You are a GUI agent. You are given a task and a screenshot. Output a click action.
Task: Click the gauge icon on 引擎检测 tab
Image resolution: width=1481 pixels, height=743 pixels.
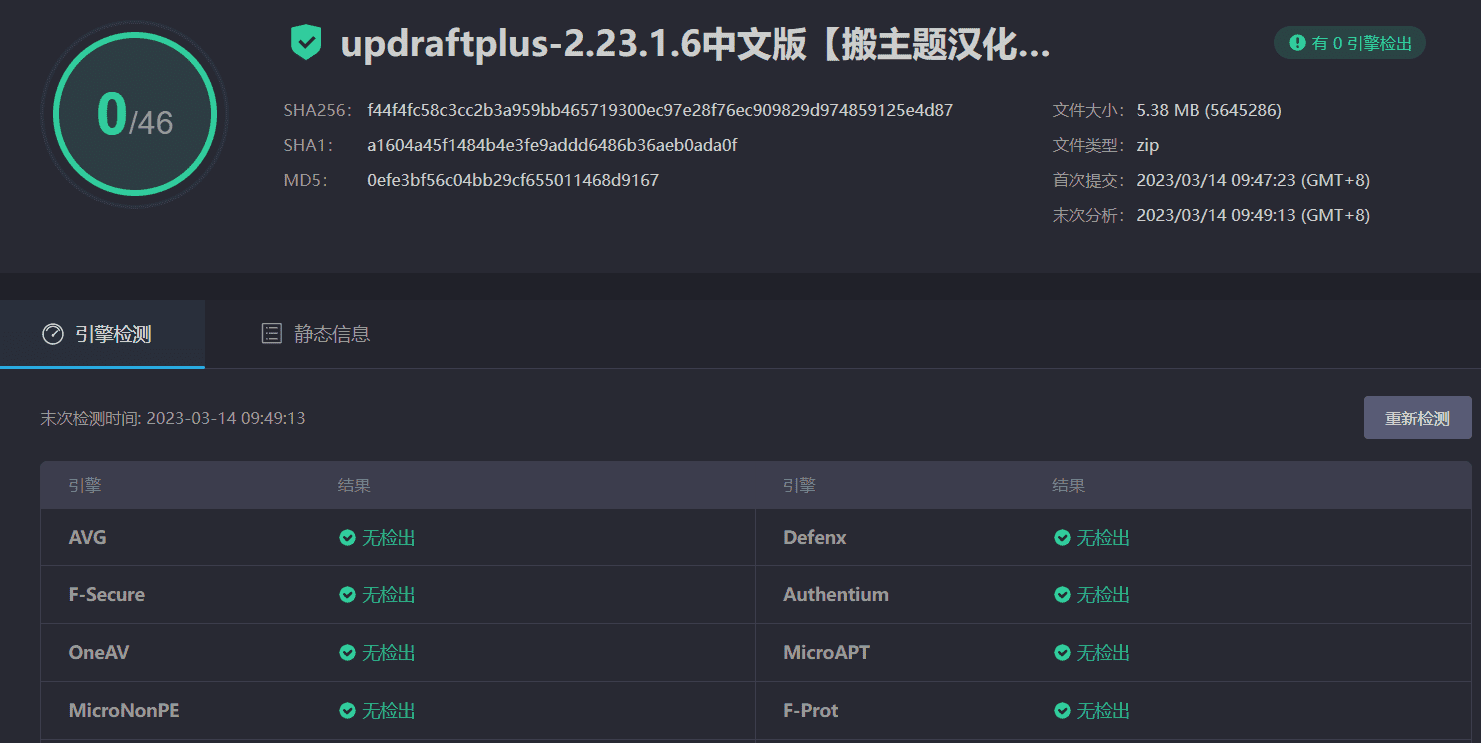point(52,334)
